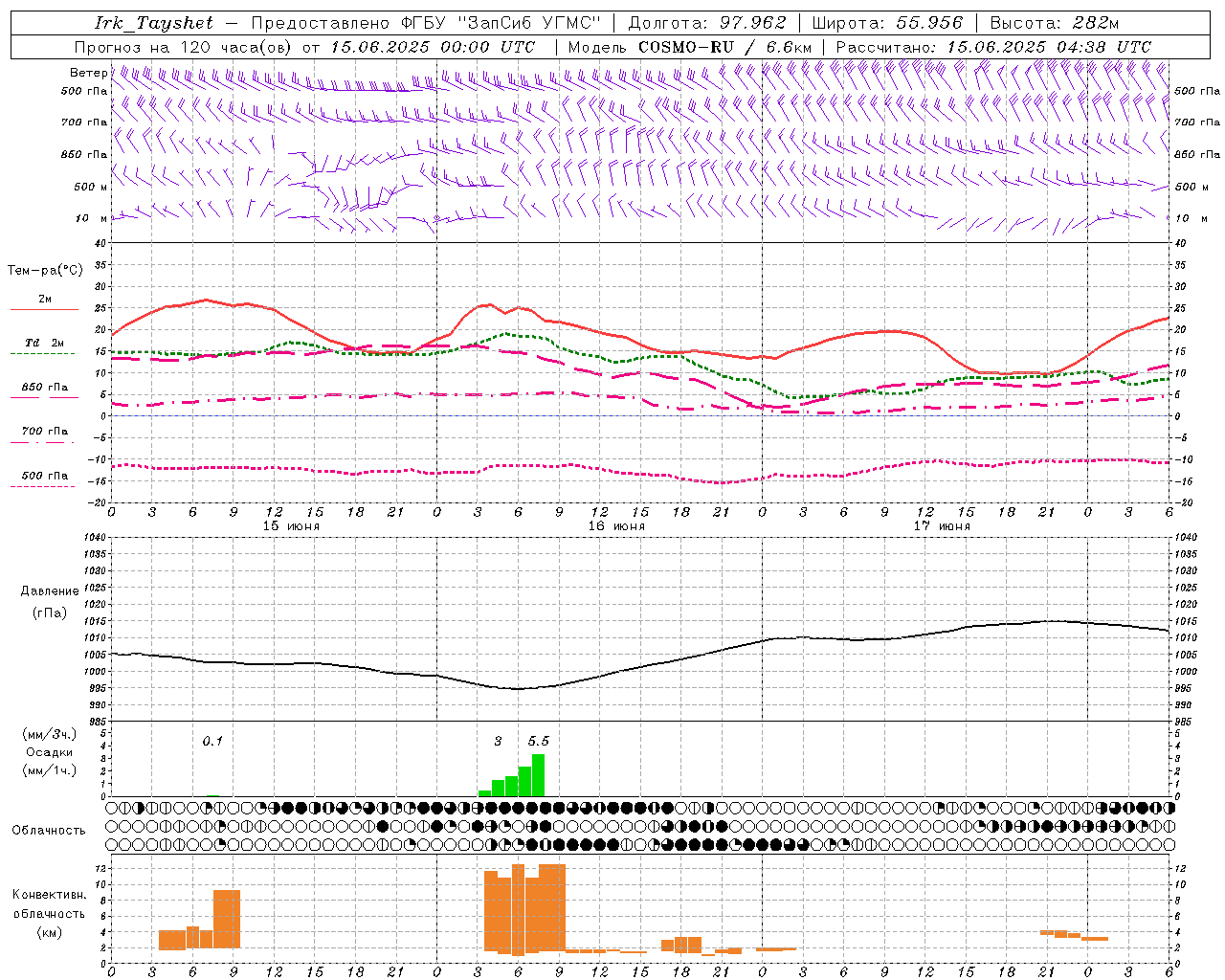Click the 17 июня date label

coord(942,526)
